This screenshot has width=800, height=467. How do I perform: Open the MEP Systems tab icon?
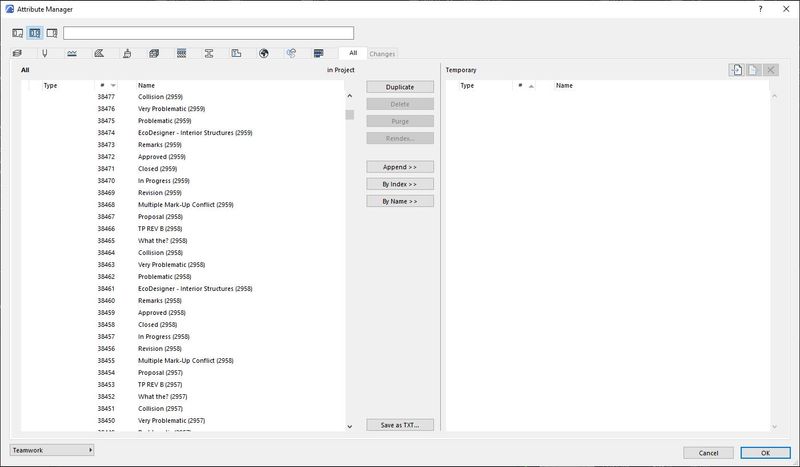point(291,53)
